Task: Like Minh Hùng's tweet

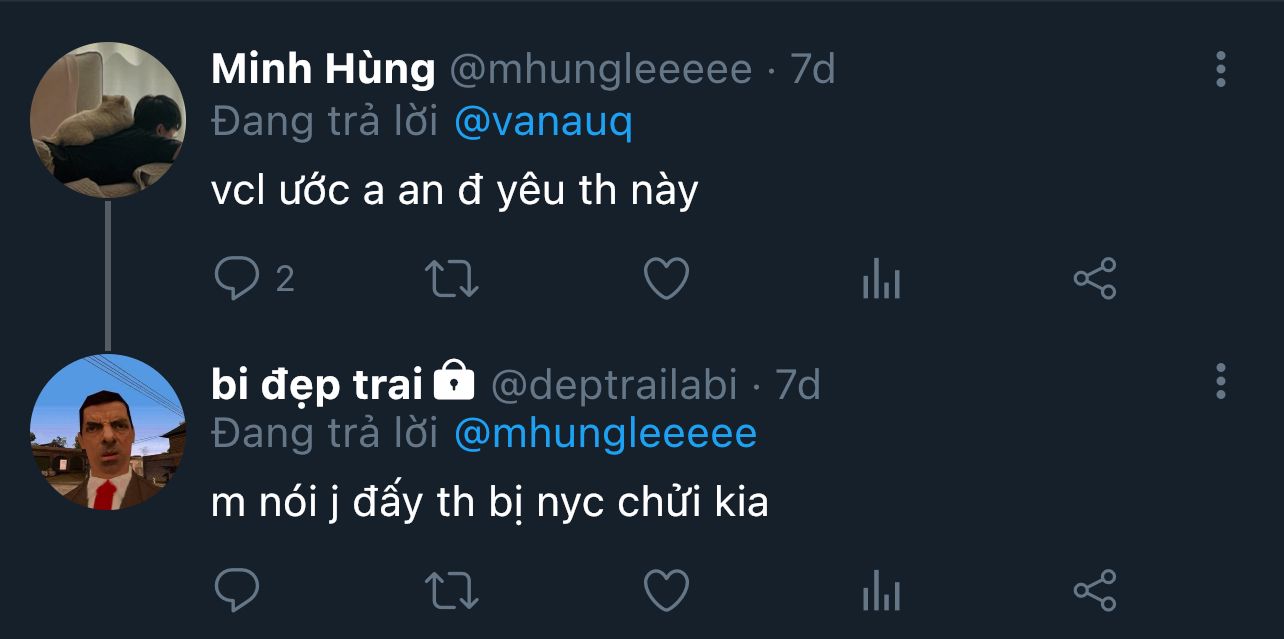Action: point(666,279)
